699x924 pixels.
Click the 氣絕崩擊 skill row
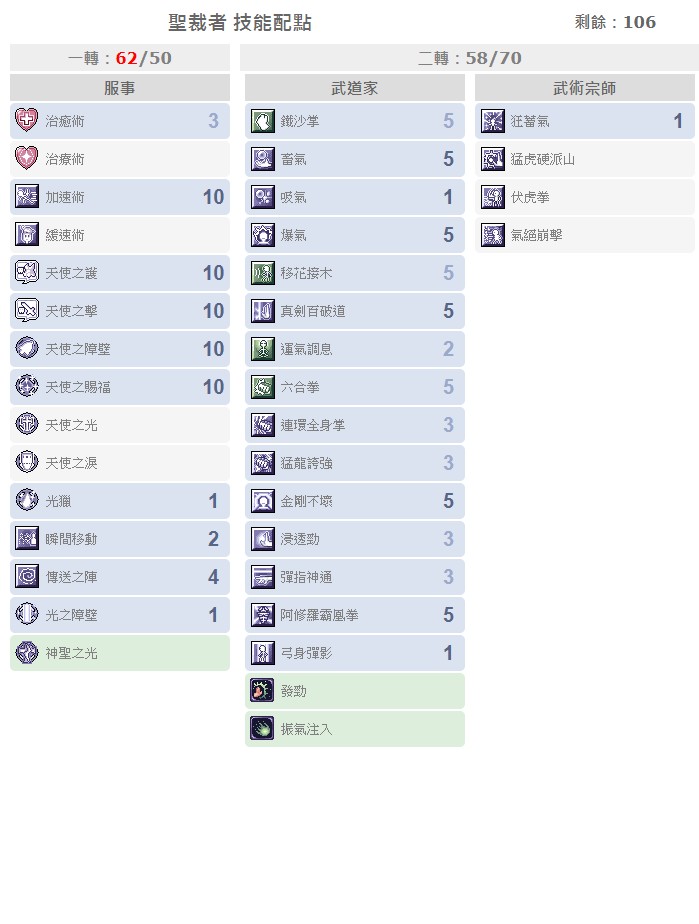[585, 235]
